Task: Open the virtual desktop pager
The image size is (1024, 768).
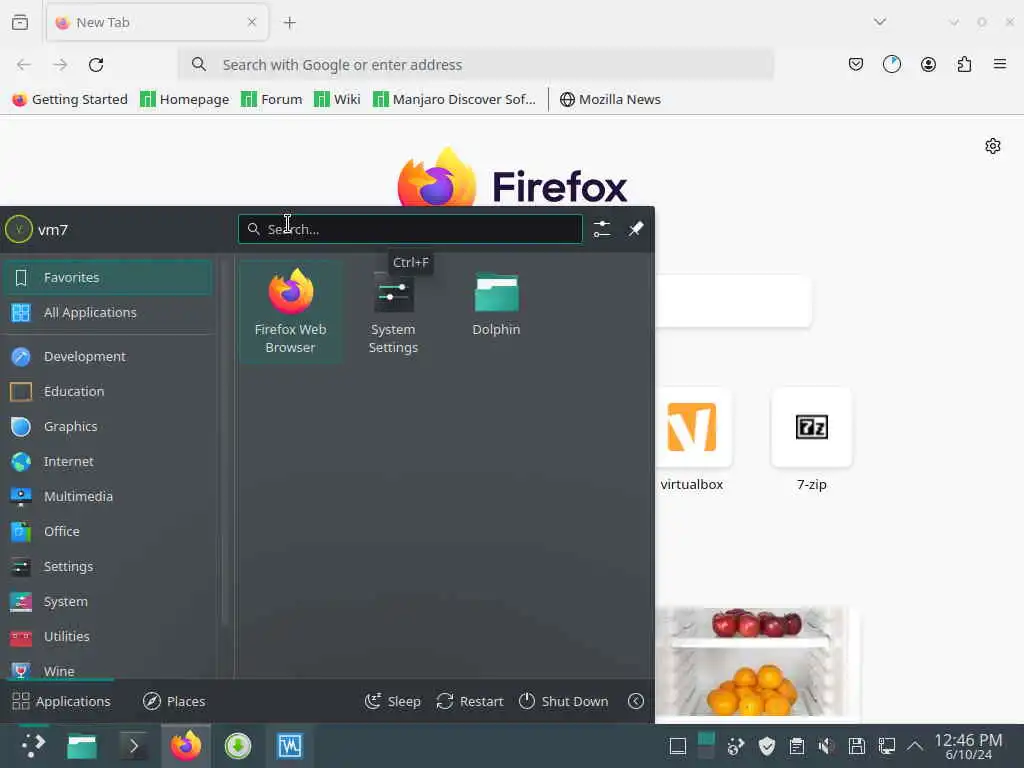Action: (706, 746)
